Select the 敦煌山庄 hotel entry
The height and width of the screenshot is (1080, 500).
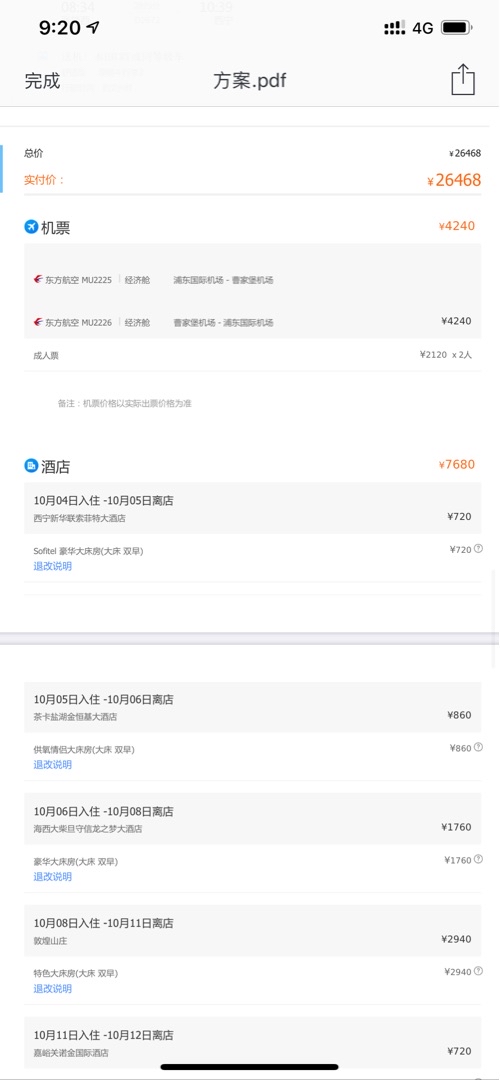click(253, 931)
